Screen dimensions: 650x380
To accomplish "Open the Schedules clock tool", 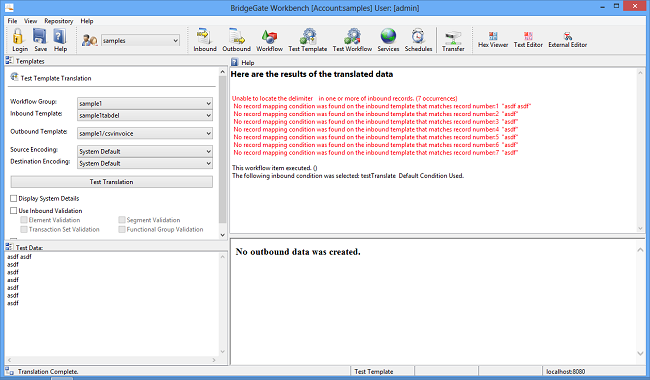I will point(418,36).
